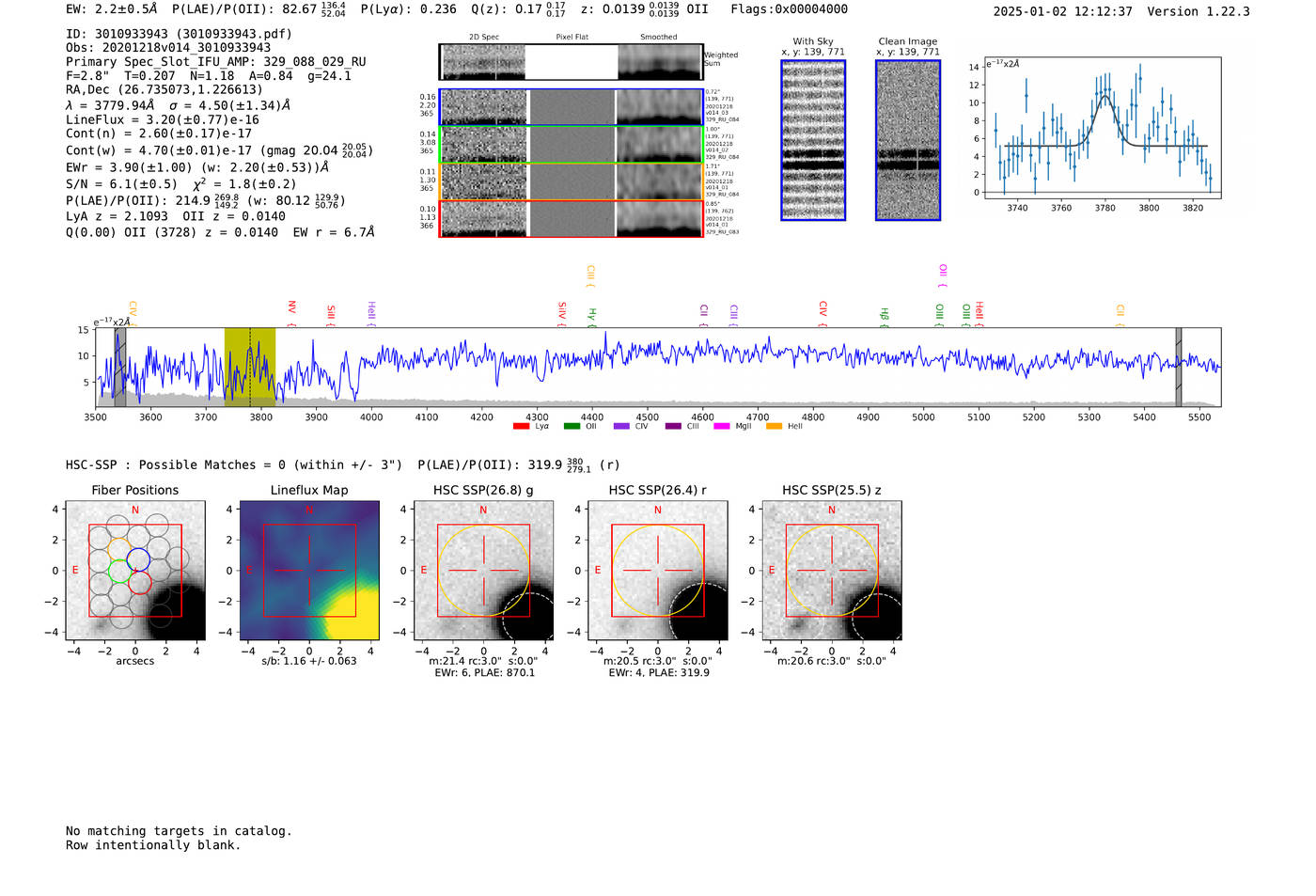Click the red fiber circle in Fiber Positions
This screenshot has width=1316, height=896.
(139, 582)
